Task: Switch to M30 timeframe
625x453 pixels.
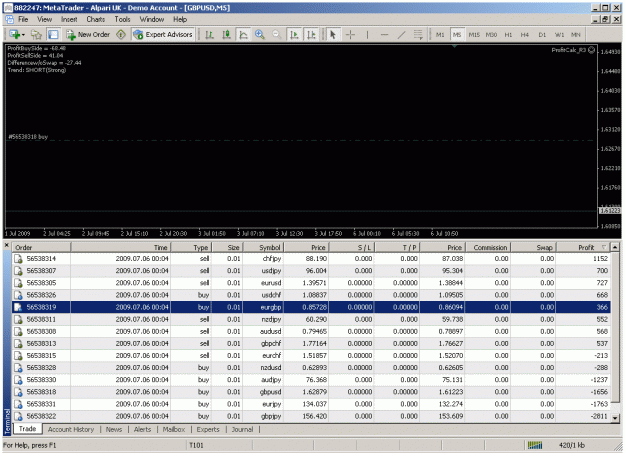Action: click(x=491, y=35)
